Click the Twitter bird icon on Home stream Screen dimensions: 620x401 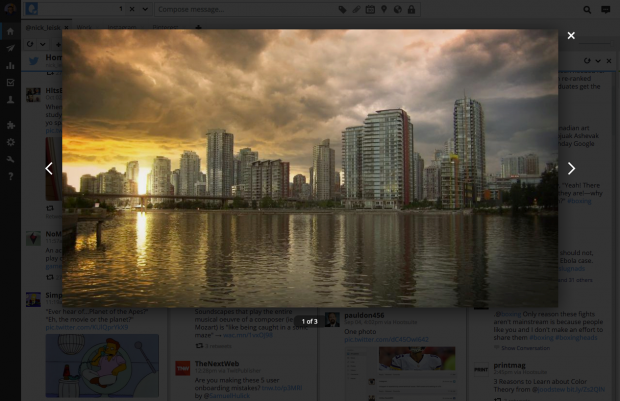34,61
